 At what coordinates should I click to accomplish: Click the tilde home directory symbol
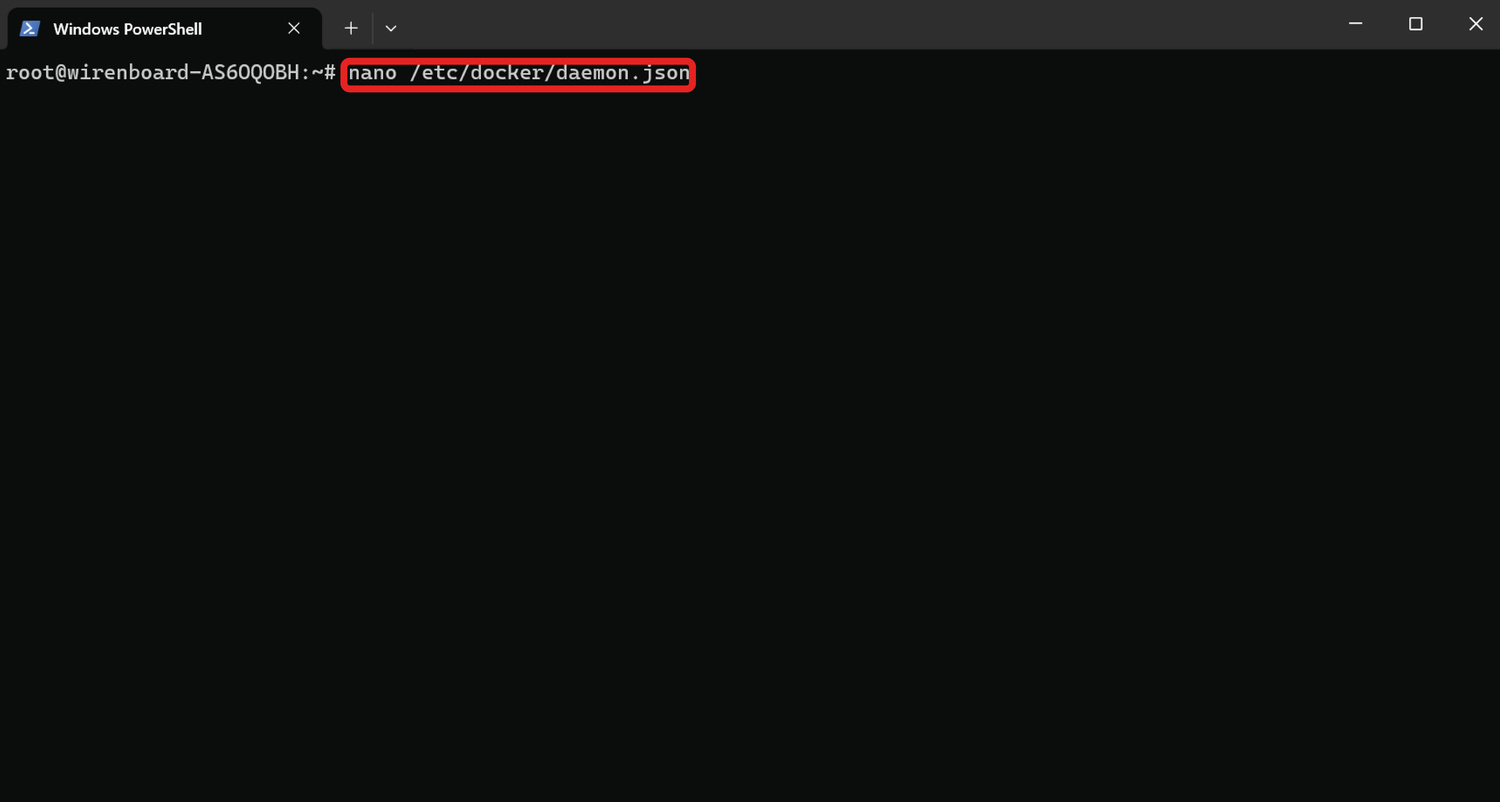click(317, 74)
